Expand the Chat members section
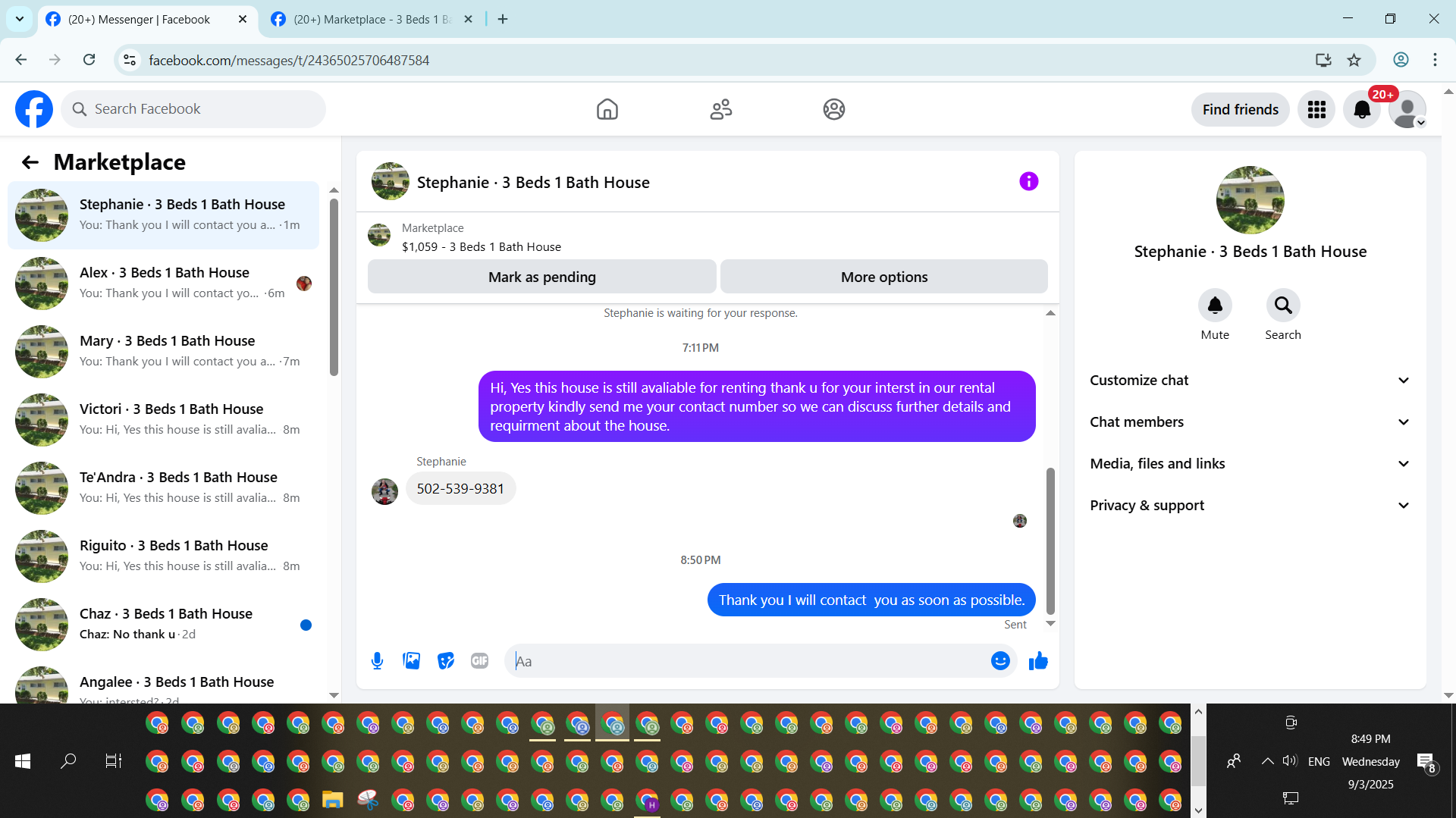This screenshot has height=818, width=1456. click(1250, 422)
